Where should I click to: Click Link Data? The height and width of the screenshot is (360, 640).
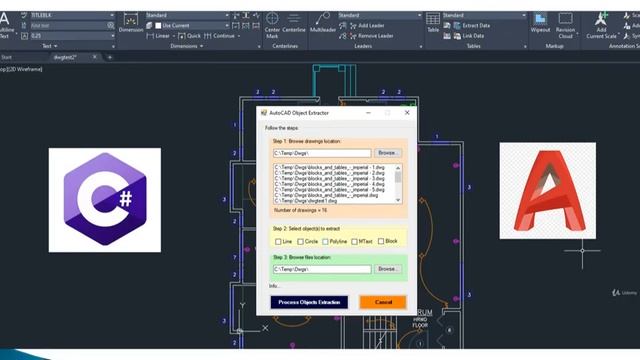(x=469, y=36)
